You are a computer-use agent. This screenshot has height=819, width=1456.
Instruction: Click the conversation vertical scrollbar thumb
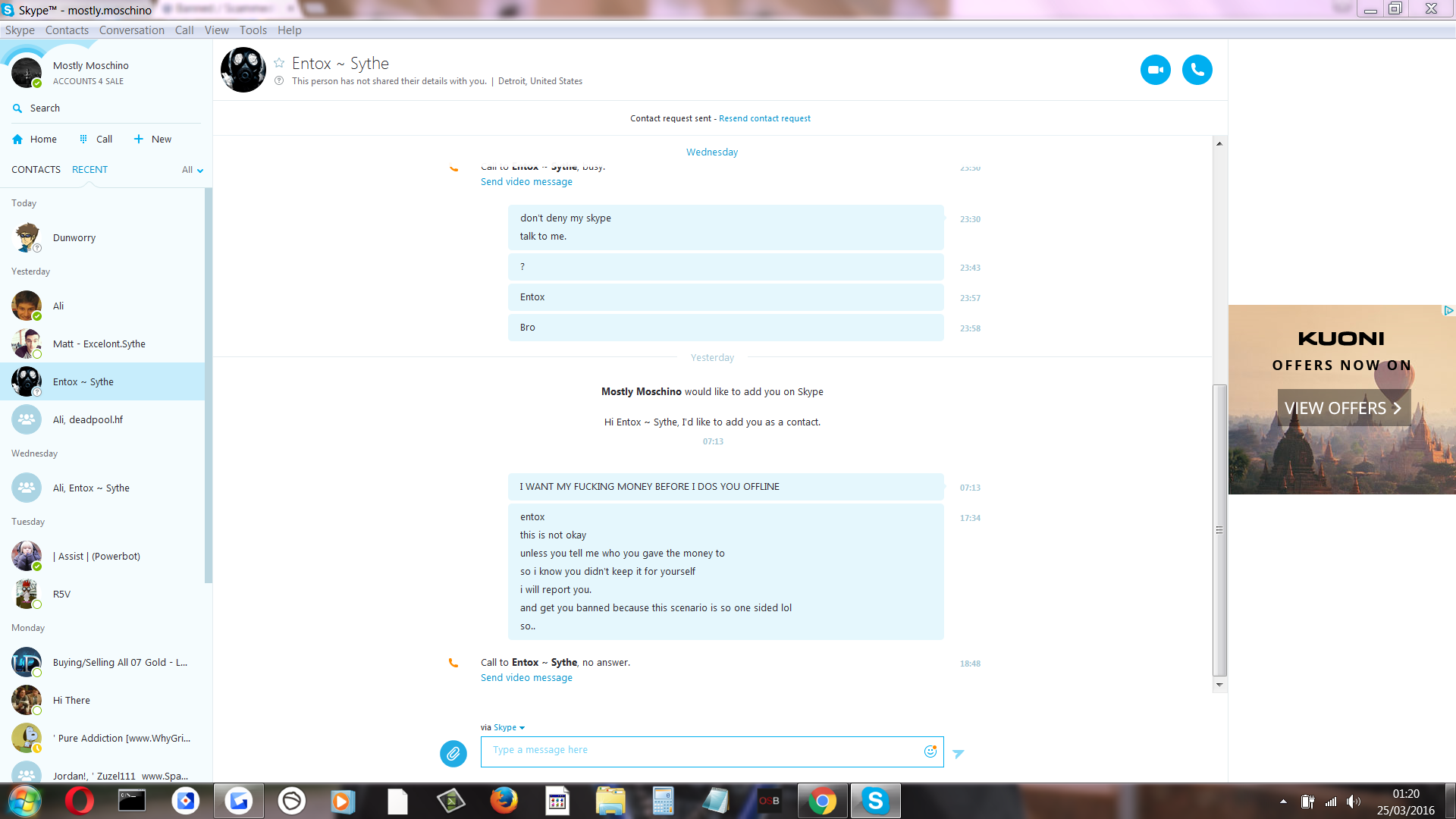[x=1219, y=529]
